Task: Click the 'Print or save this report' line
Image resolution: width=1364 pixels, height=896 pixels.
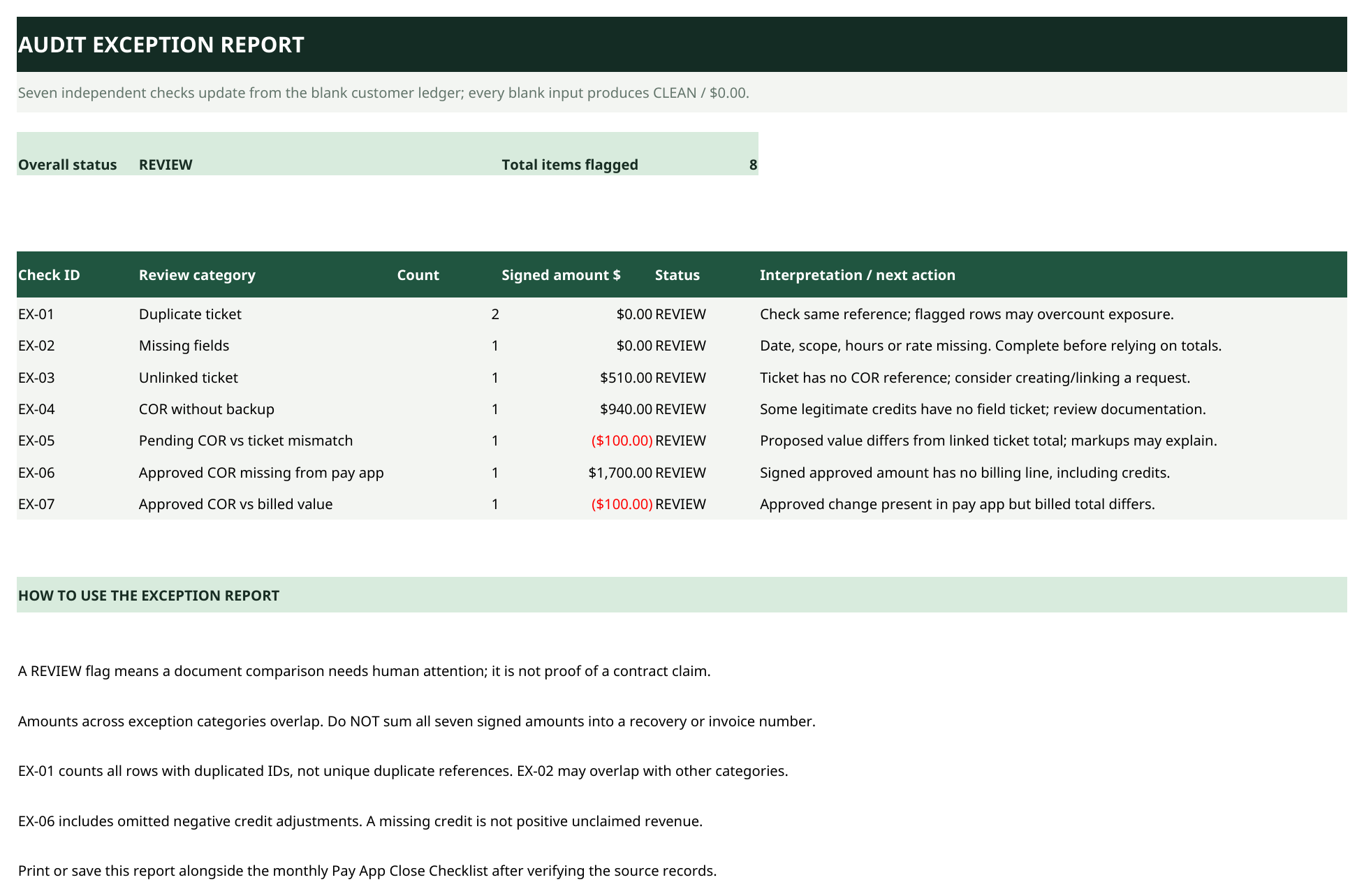Action: [x=367, y=871]
